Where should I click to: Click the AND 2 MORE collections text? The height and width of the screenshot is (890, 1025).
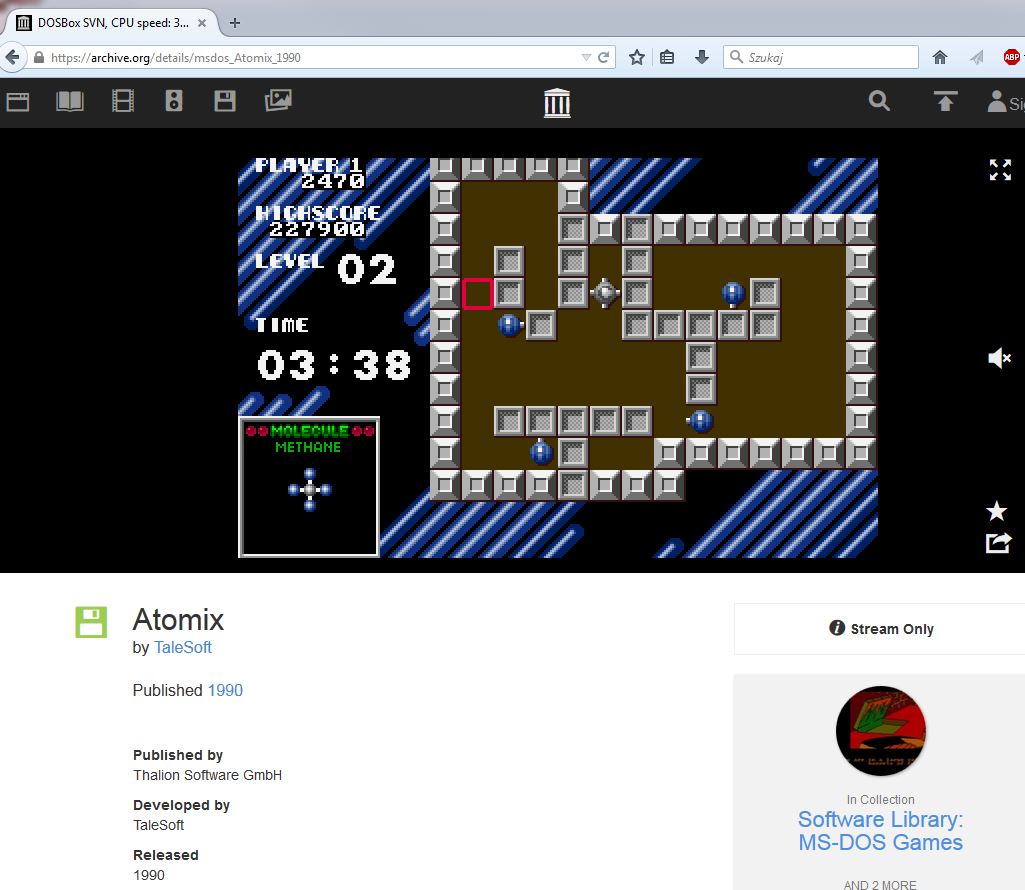(880, 884)
